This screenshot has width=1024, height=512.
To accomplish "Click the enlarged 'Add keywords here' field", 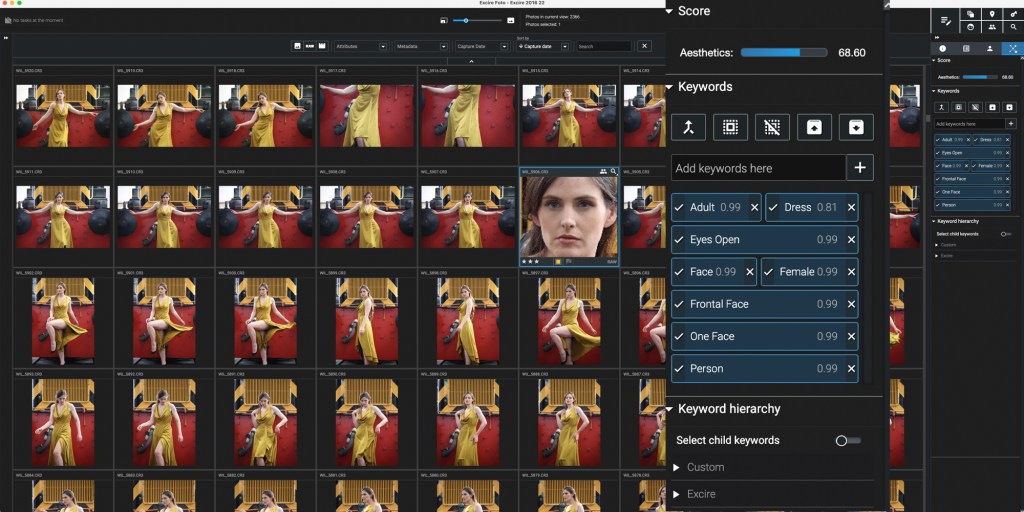I will (x=759, y=168).
